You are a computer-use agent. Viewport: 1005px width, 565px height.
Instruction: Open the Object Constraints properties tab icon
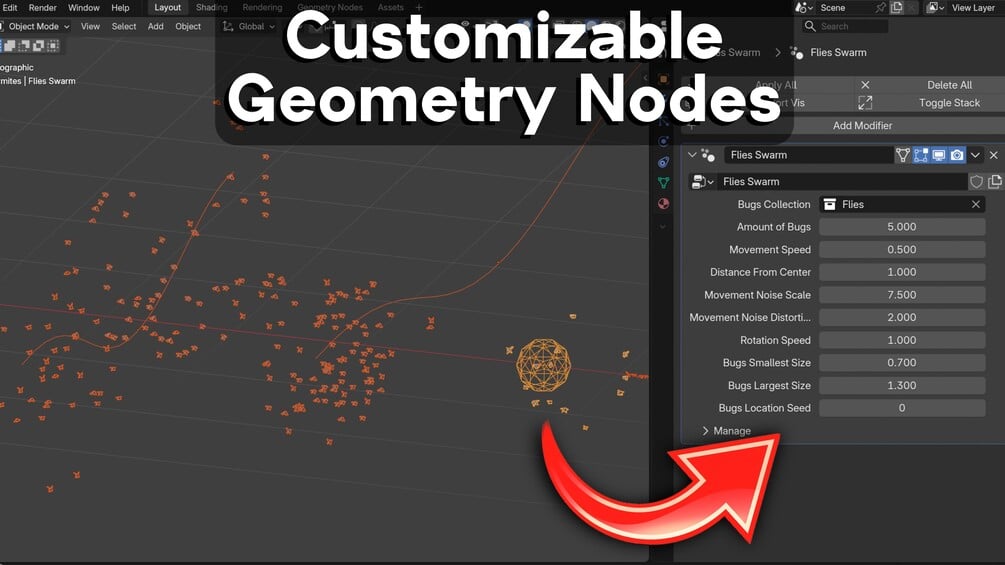(x=663, y=162)
